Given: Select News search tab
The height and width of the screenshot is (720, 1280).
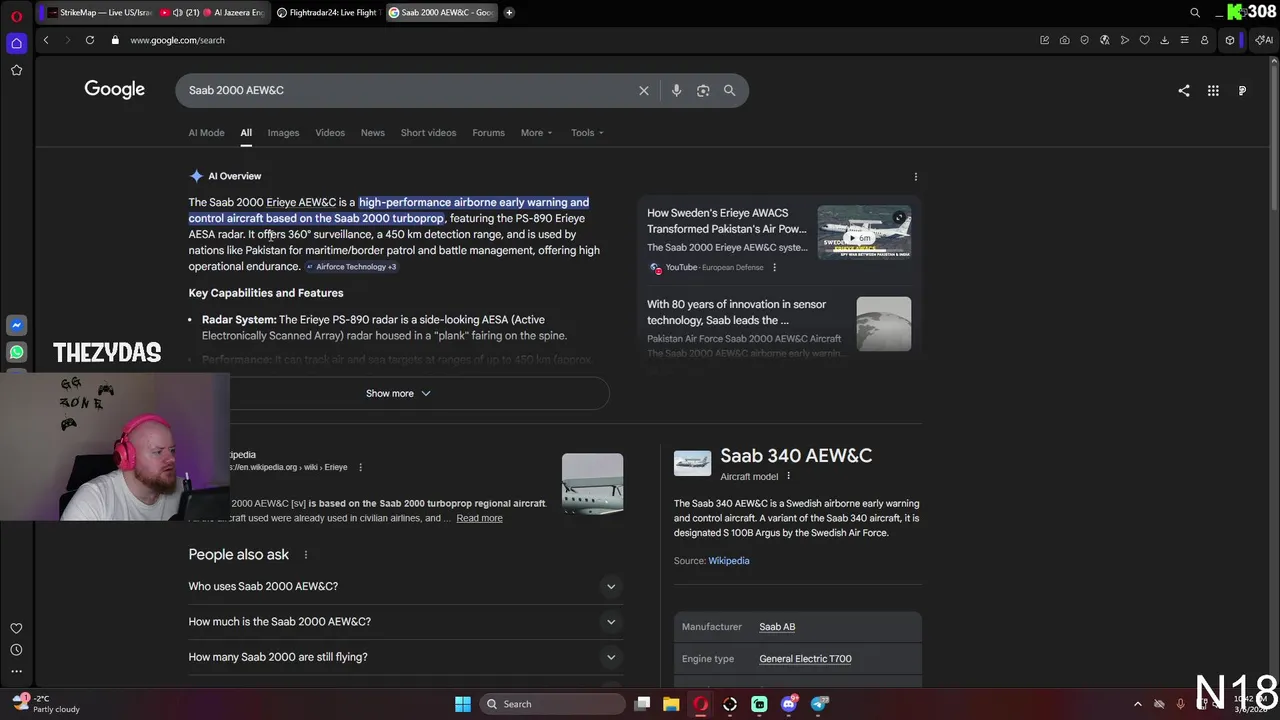Looking at the screenshot, I should (x=373, y=133).
